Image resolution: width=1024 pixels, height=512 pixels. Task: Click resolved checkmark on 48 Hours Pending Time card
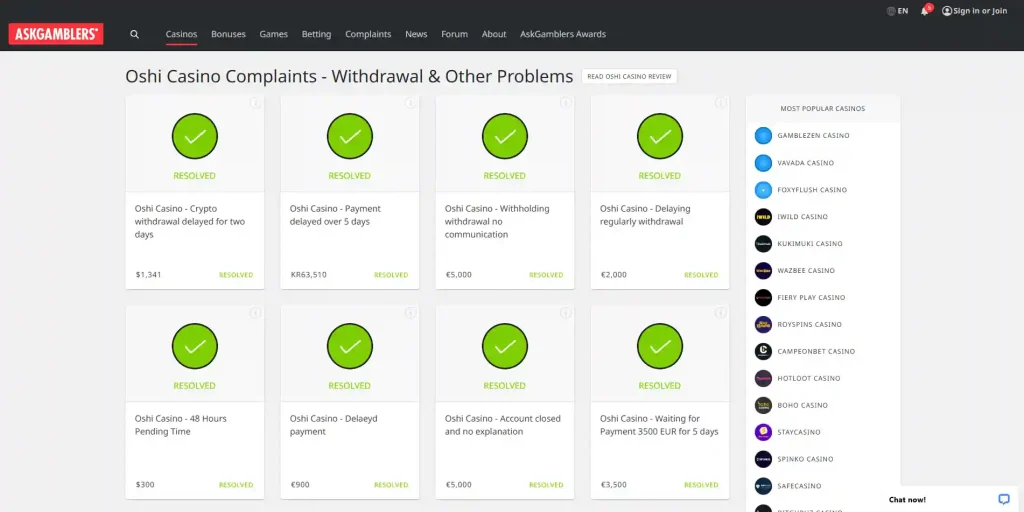195,346
